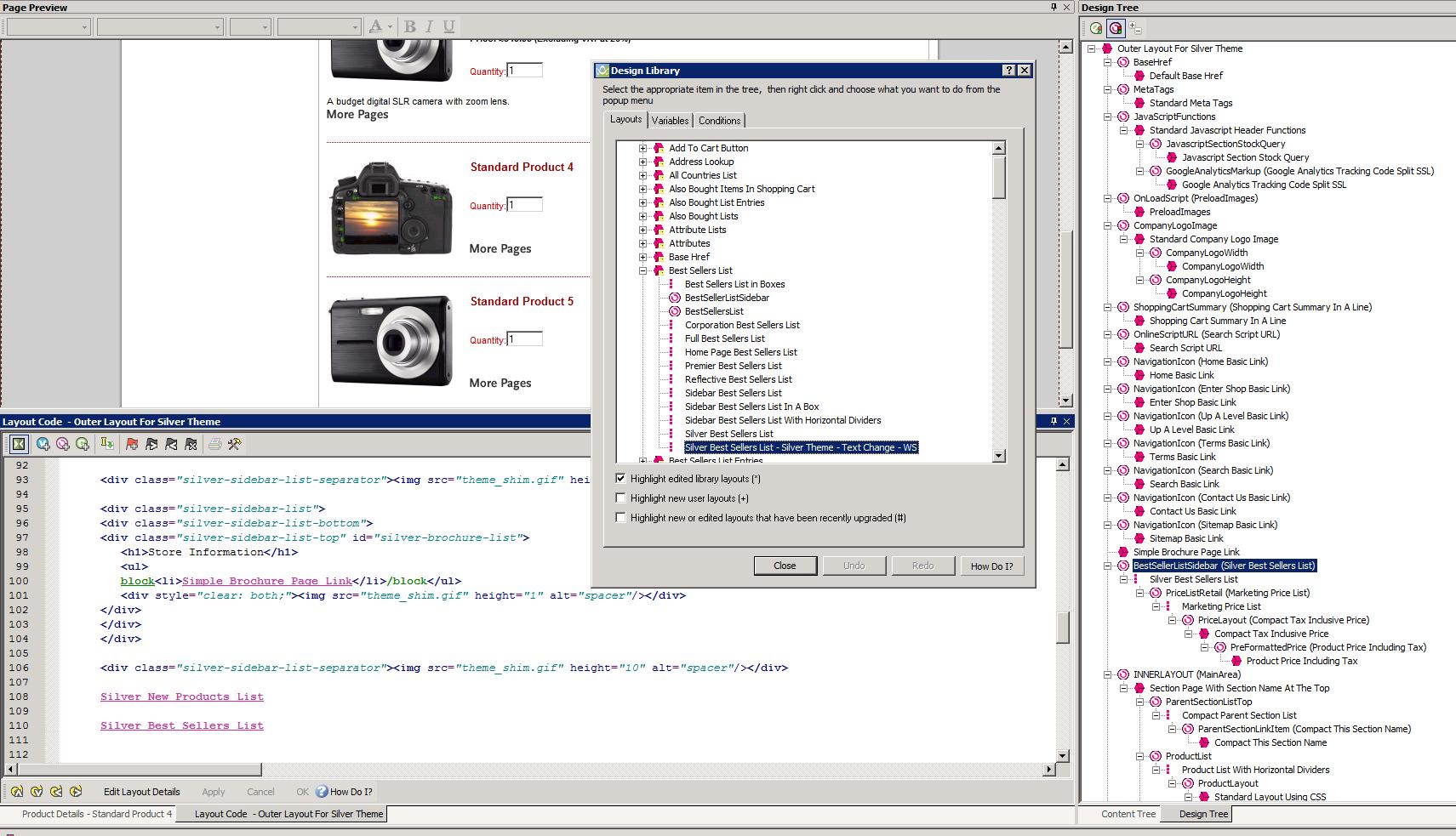The width and height of the screenshot is (1456, 836).
Task: Click the red flag add bookmark icon
Action: (132, 444)
